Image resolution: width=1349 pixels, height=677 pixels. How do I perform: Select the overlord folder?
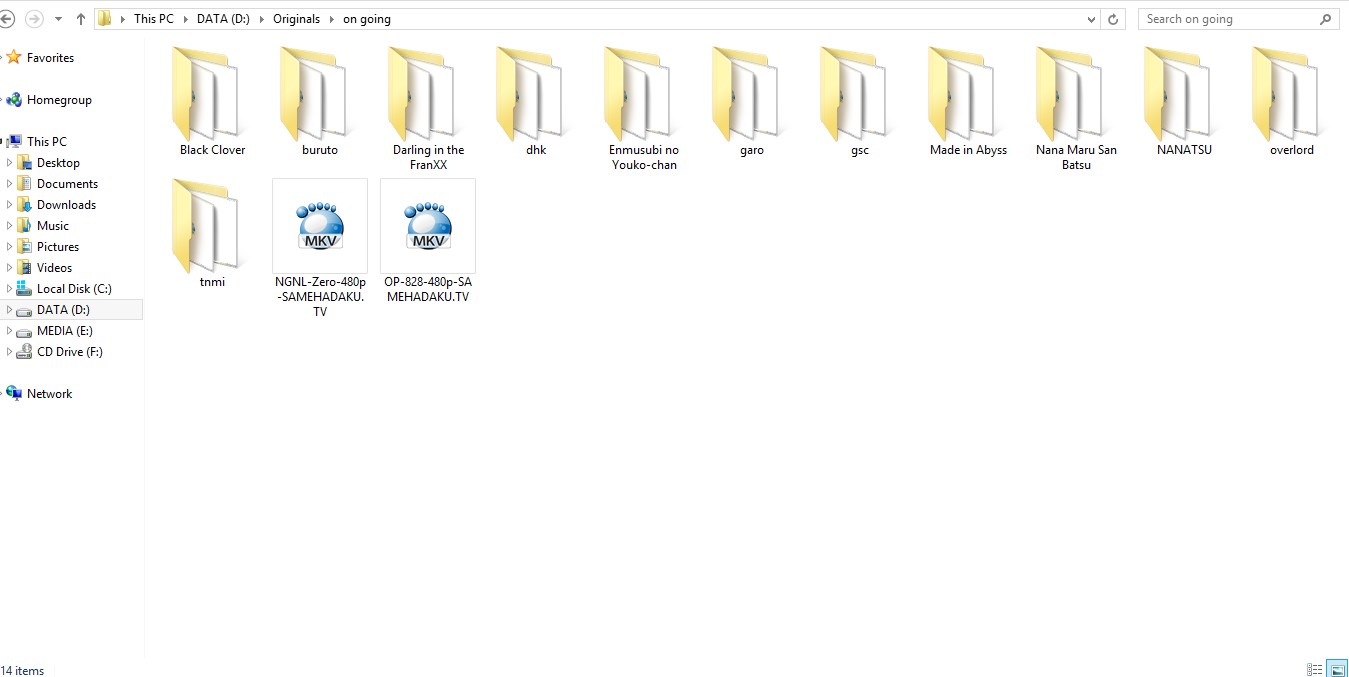tap(1292, 102)
